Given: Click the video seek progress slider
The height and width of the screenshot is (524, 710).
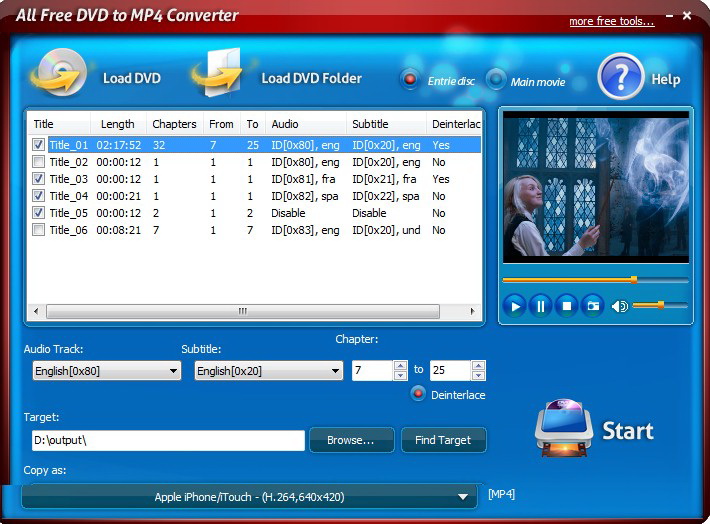Looking at the screenshot, I should pos(595,280).
